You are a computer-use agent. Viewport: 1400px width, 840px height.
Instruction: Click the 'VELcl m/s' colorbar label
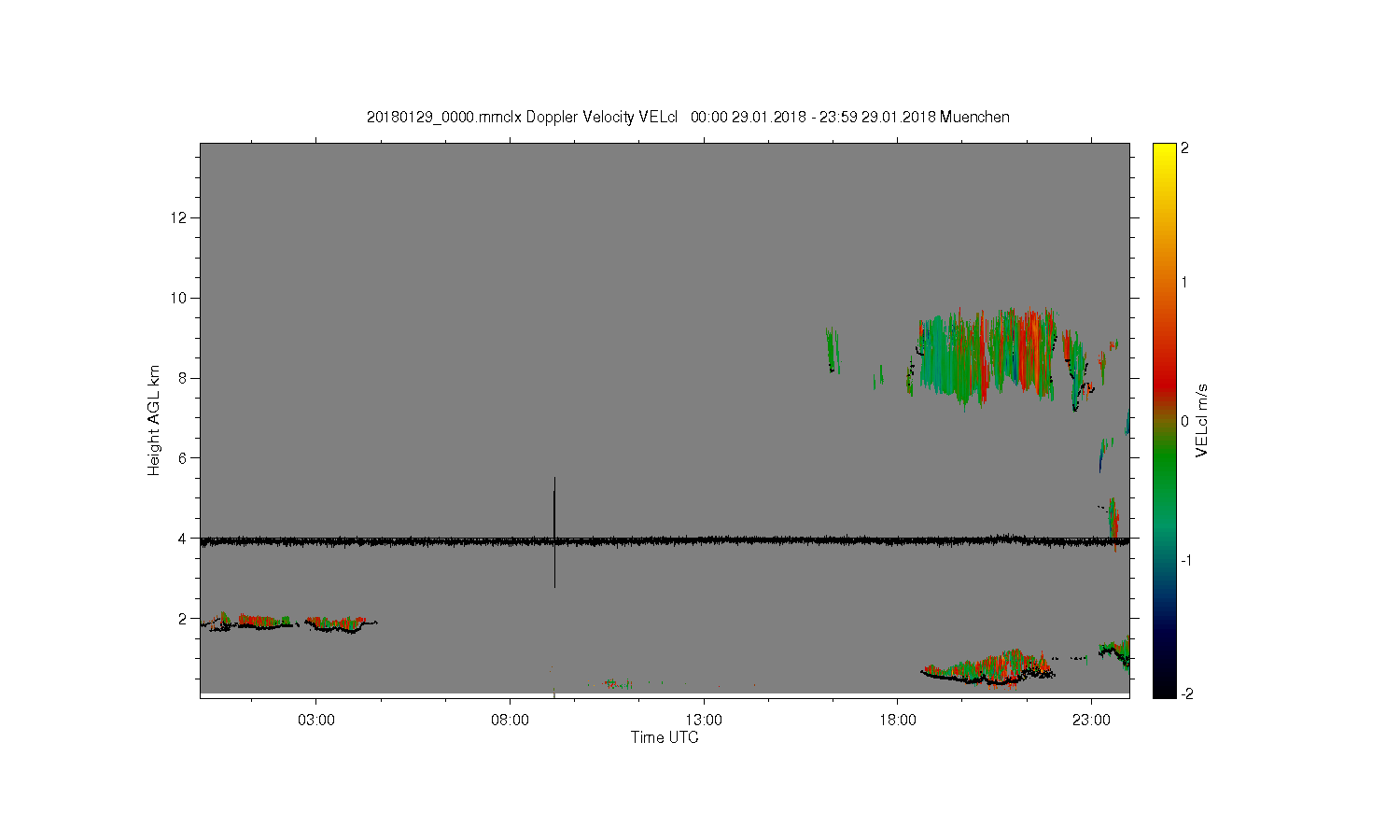click(x=1202, y=420)
